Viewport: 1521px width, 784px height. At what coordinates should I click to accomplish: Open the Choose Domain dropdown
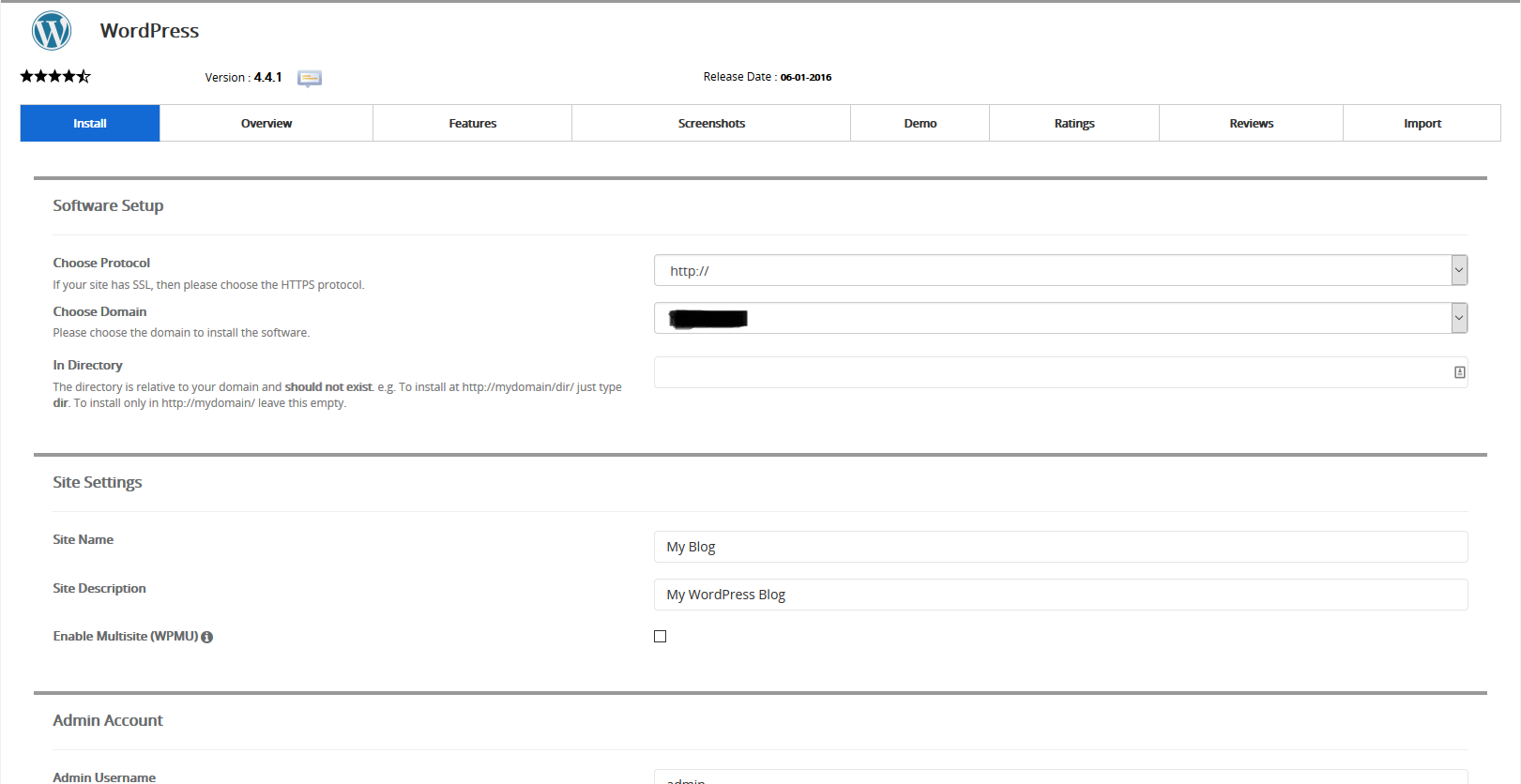[1060, 318]
